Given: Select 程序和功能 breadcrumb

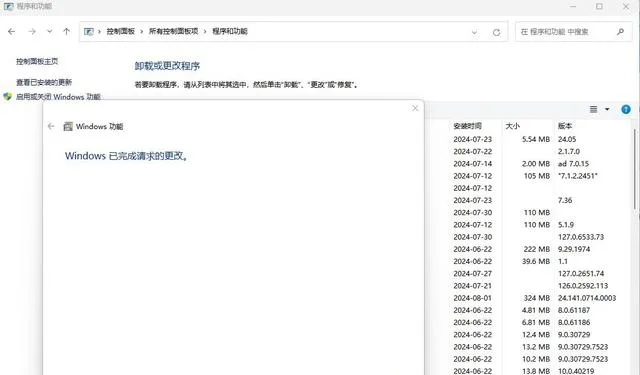Looking at the screenshot, I should coord(230,31).
